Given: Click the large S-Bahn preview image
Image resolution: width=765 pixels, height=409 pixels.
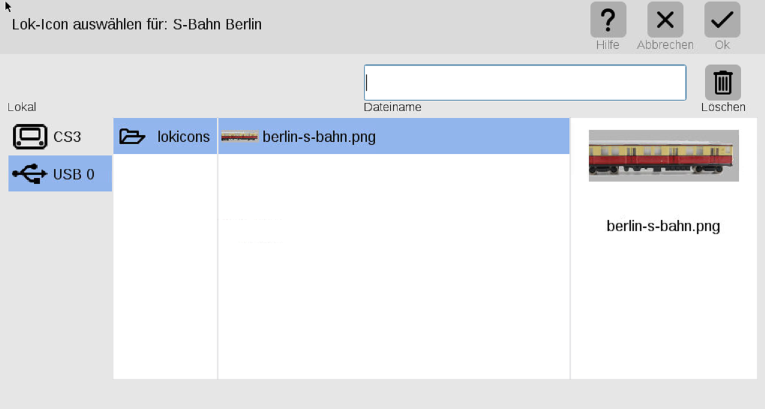Looking at the screenshot, I should [663, 155].
